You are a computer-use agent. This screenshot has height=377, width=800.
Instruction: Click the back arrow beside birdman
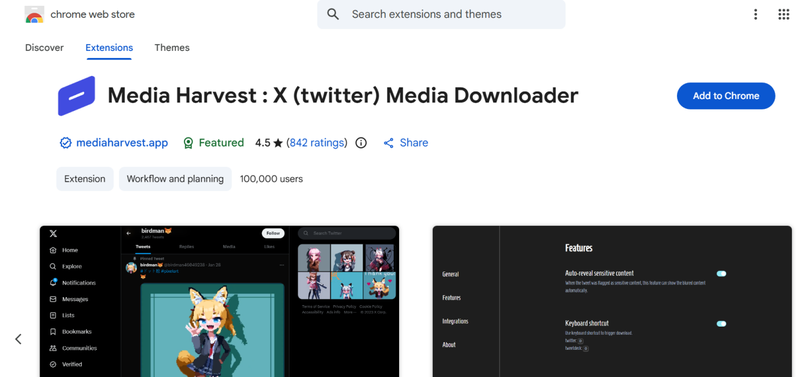(x=129, y=233)
